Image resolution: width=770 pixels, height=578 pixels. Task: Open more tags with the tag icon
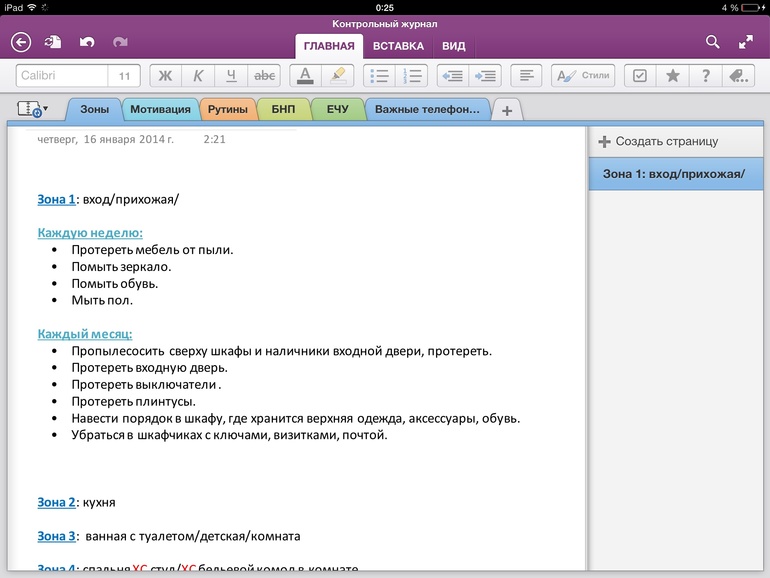coord(739,76)
